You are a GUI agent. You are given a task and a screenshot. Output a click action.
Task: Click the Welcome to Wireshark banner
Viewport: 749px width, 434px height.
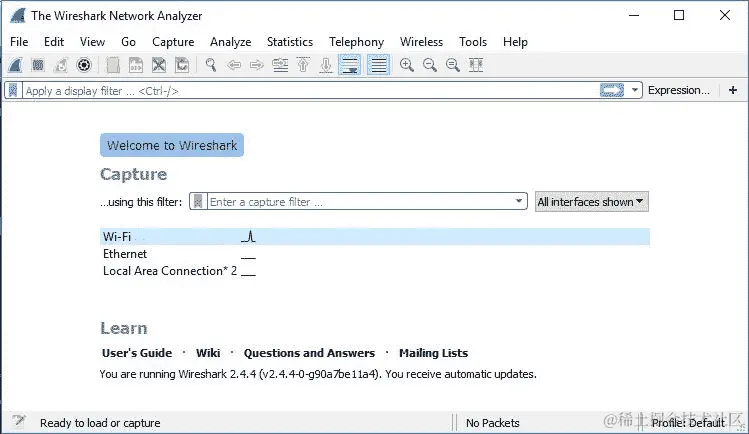pos(172,145)
